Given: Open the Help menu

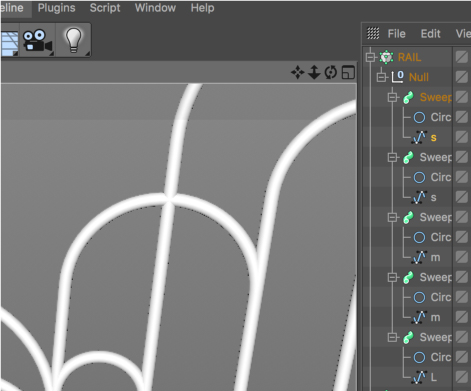Looking at the screenshot, I should (202, 8).
